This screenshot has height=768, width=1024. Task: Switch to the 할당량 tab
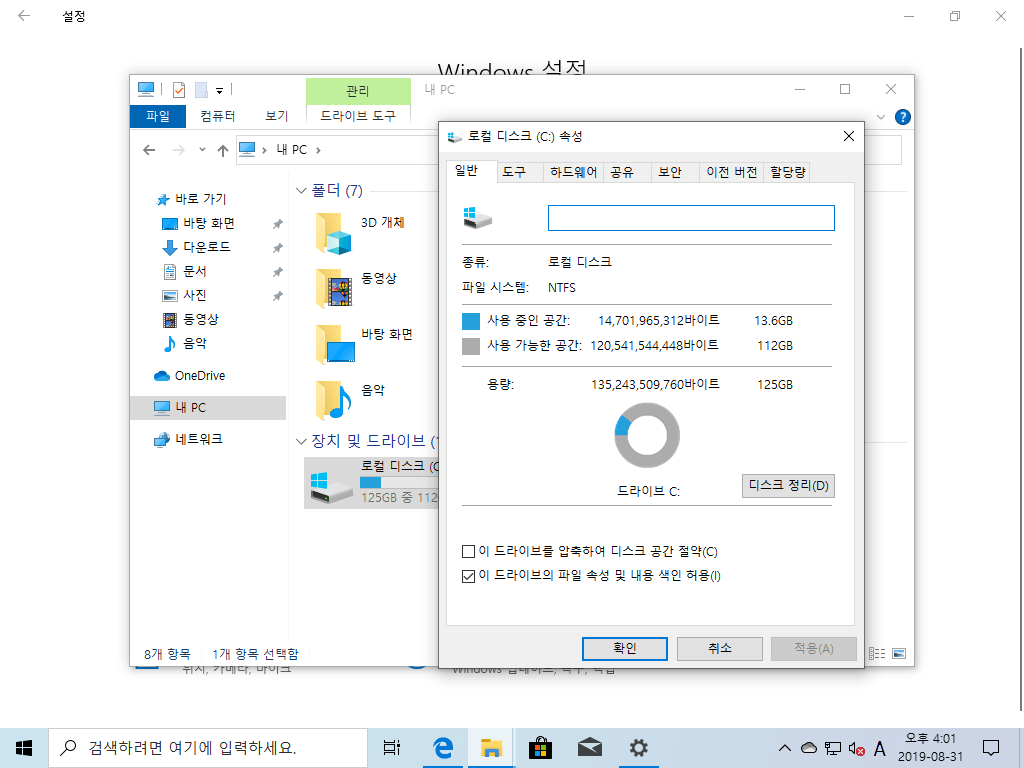[x=788, y=172]
